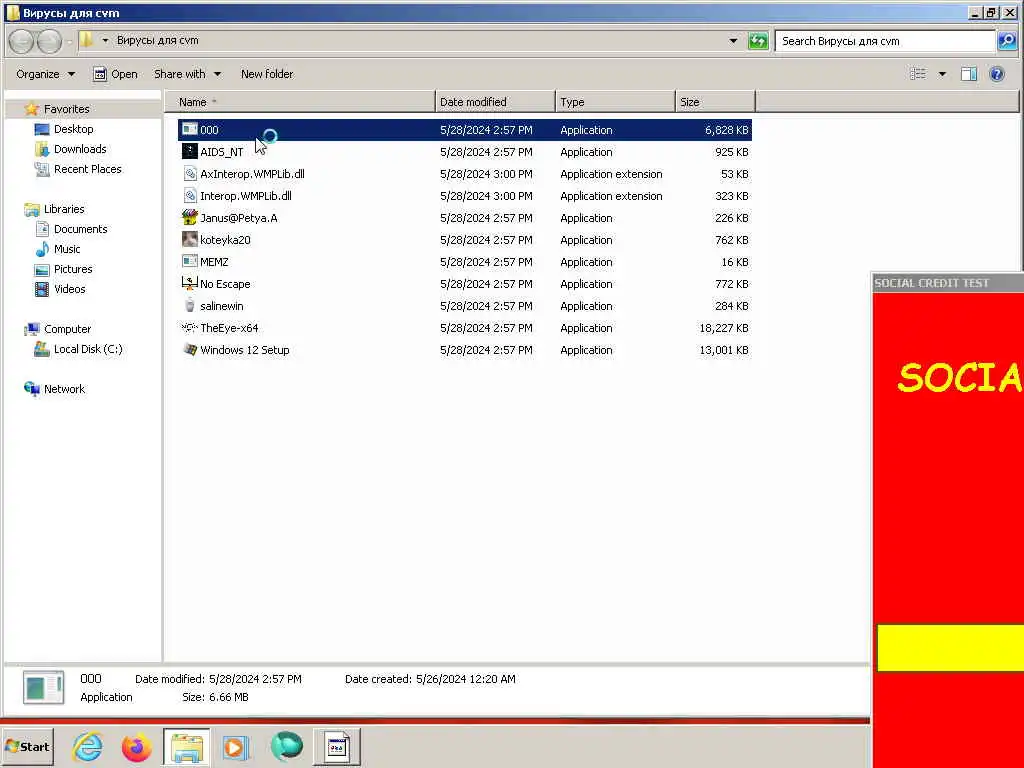Open Local Disk (C:)
1024x768 pixels.
(x=88, y=349)
